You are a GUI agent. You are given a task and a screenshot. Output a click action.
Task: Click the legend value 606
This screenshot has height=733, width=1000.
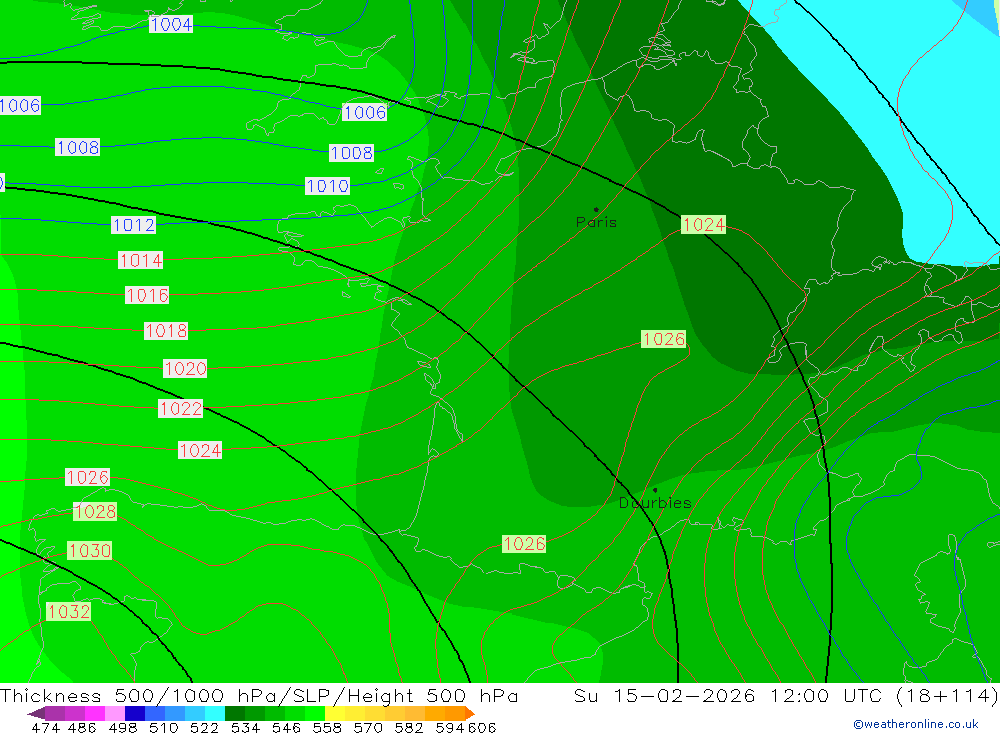pos(482,727)
